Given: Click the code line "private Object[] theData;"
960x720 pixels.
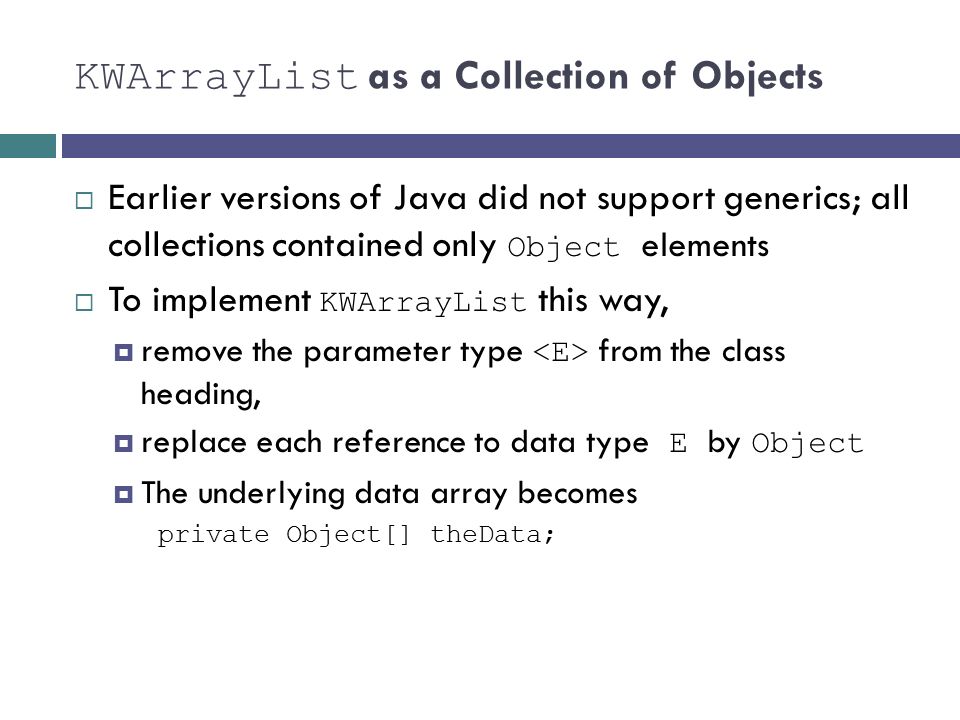Looking at the screenshot, I should pos(356,535).
